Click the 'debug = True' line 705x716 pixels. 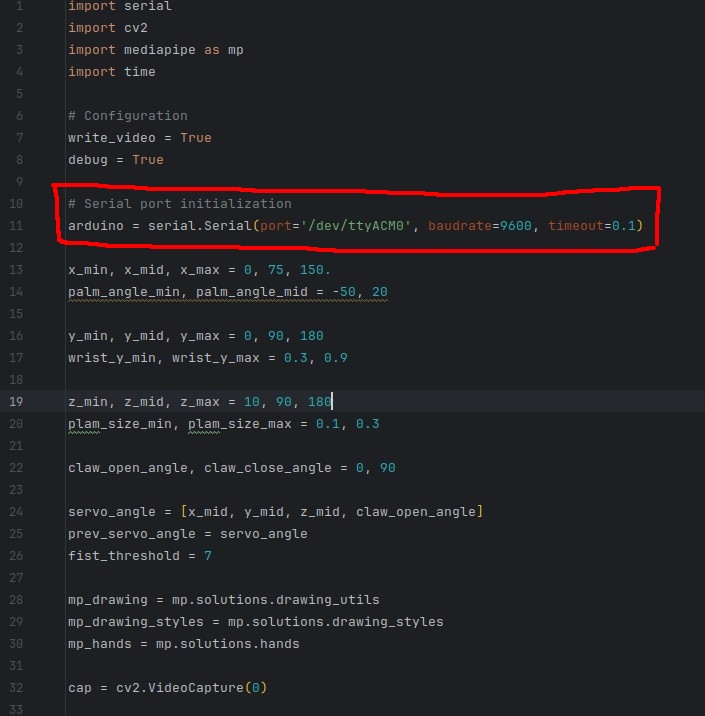click(x=116, y=160)
